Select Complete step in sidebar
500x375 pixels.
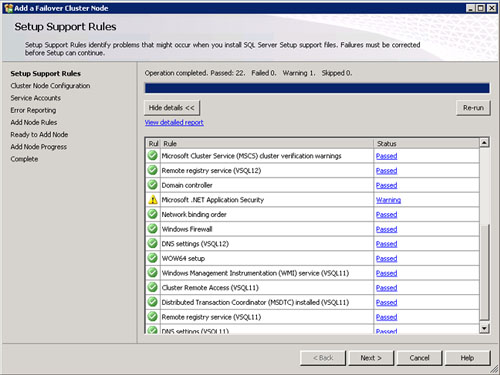coord(24,159)
